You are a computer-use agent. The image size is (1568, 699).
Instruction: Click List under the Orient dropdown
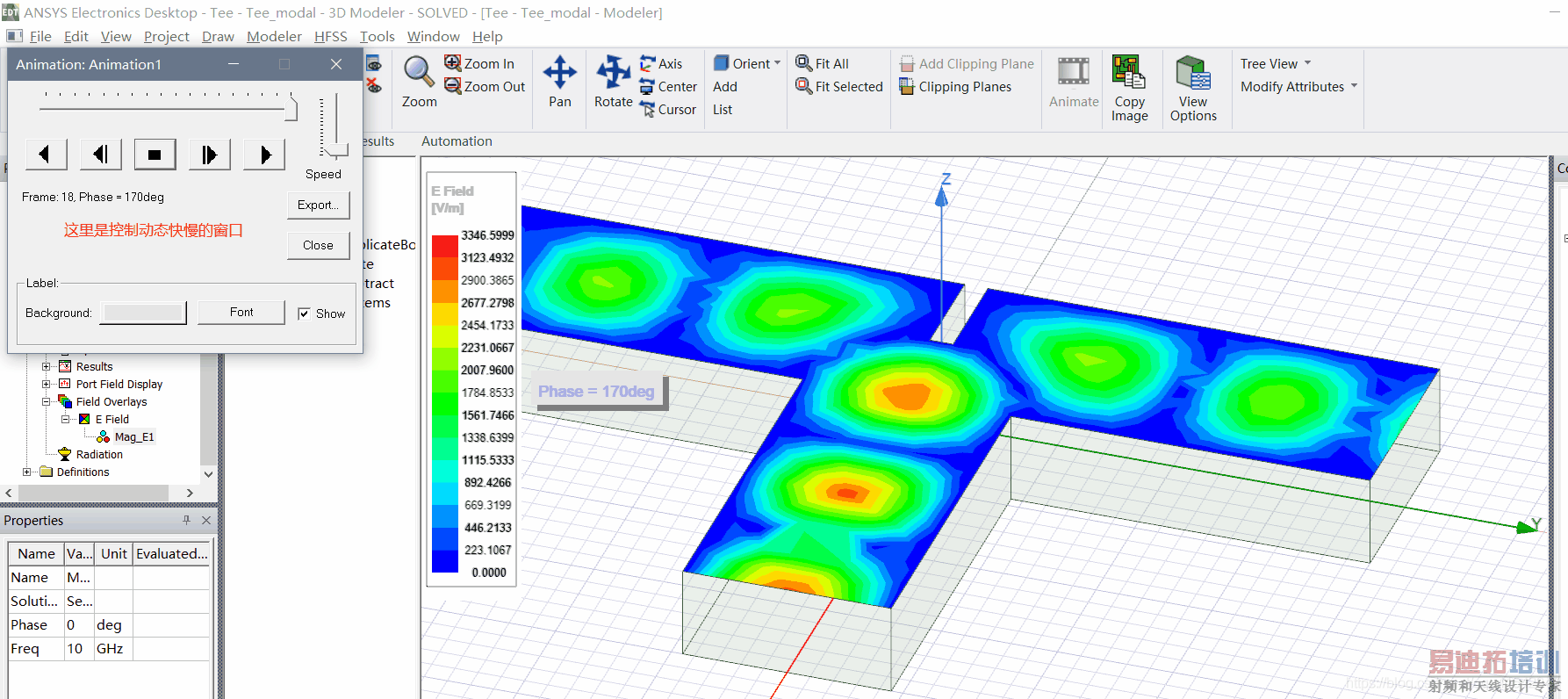point(723,109)
